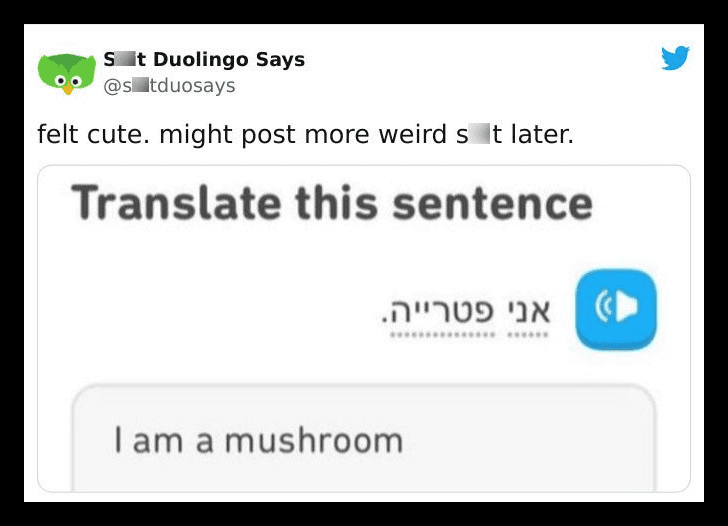728x526 pixels.
Task: Open the embedded Duolingo screenshot image
Action: coord(364,328)
